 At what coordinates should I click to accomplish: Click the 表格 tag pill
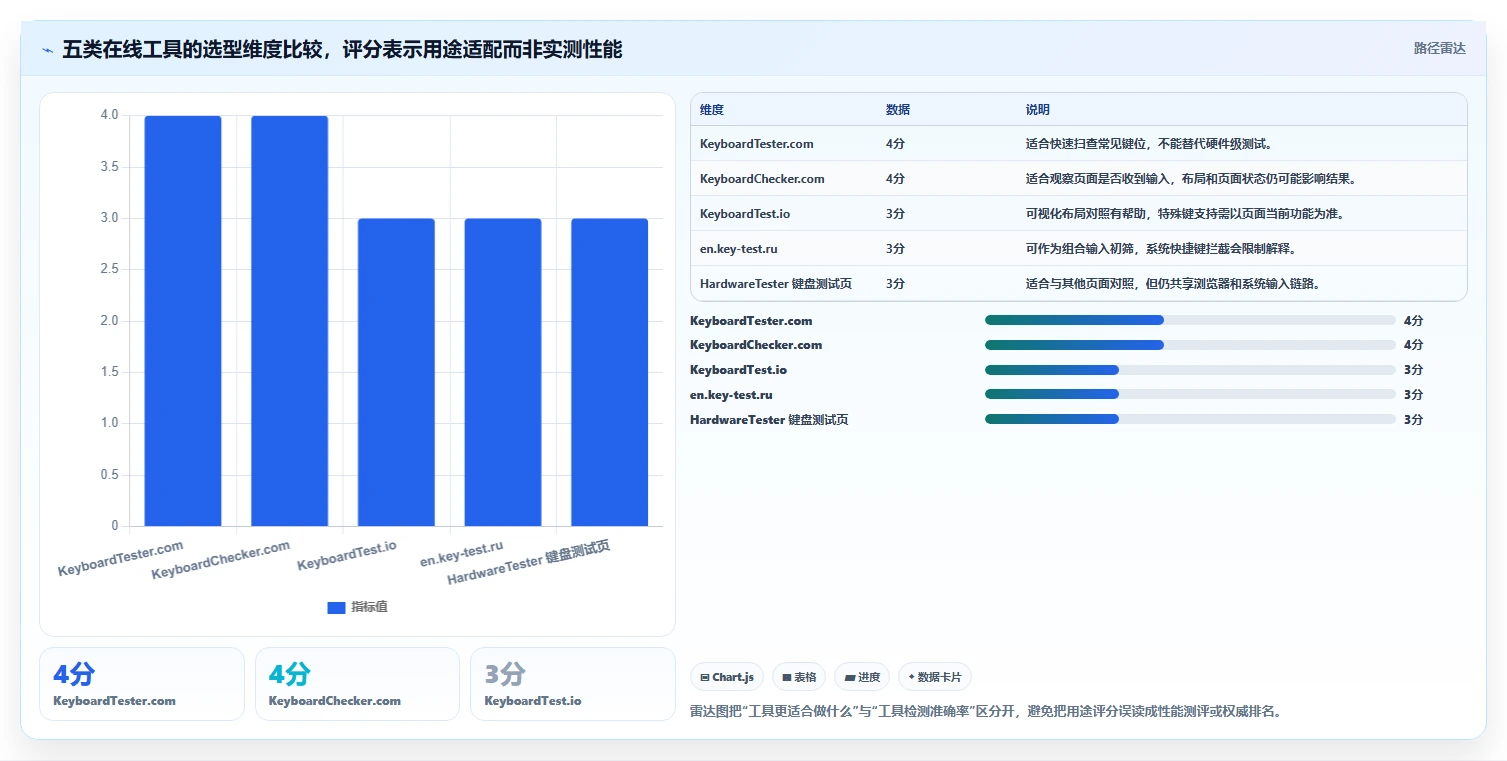pyautogui.click(x=799, y=677)
